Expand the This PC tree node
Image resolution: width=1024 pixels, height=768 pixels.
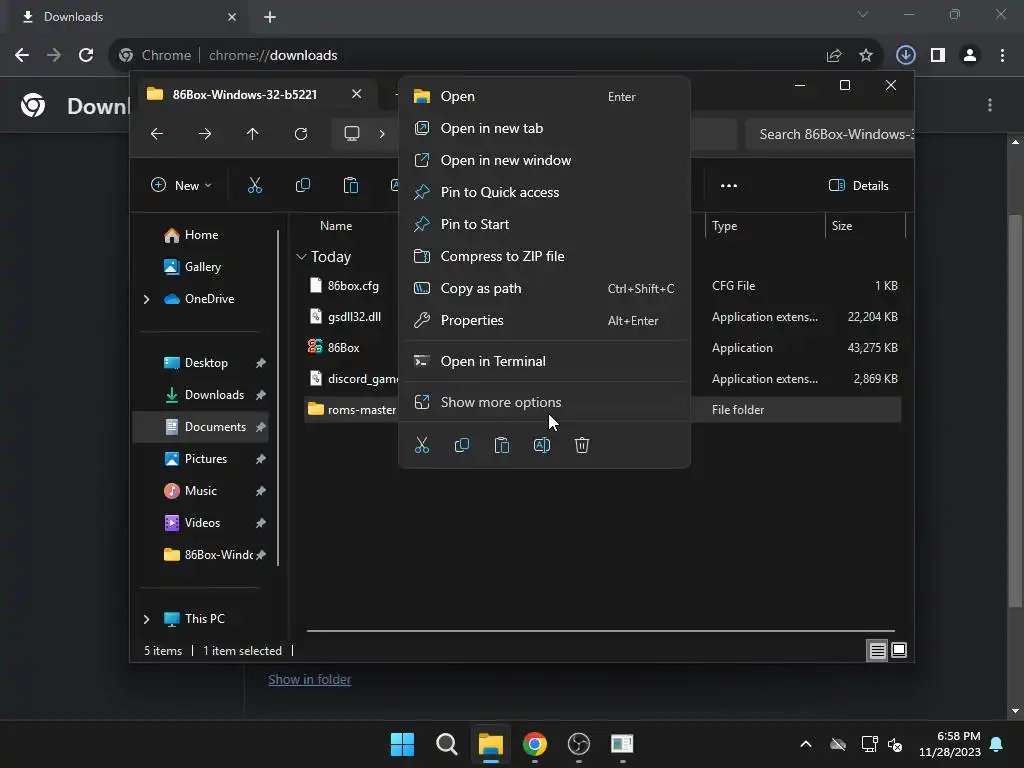point(146,619)
